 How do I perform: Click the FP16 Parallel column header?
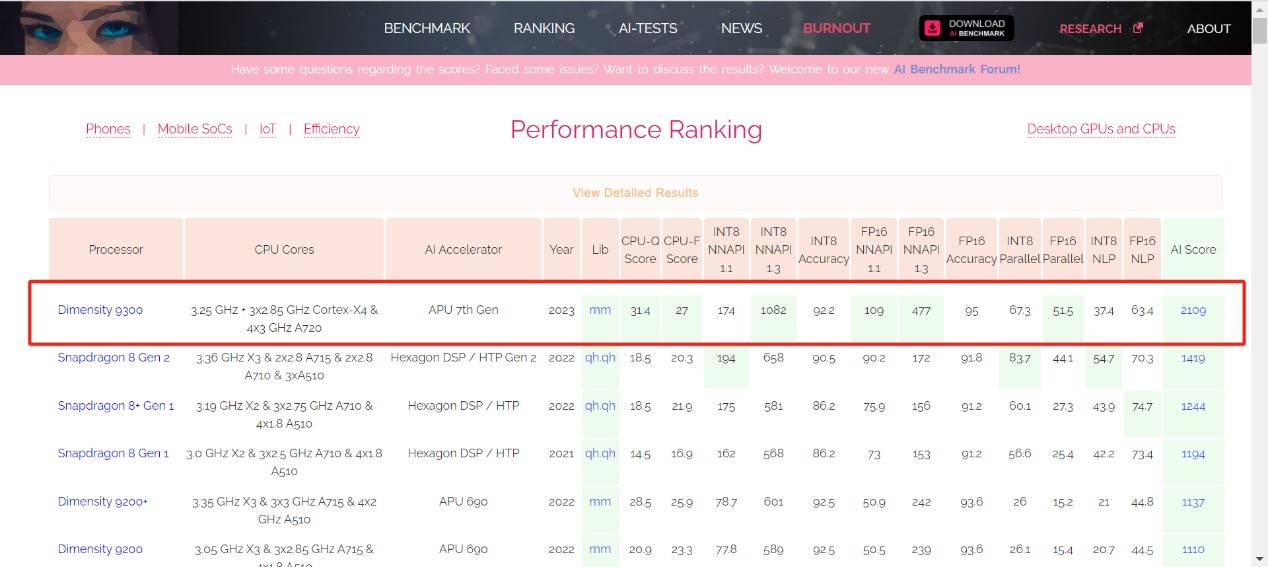point(1063,250)
